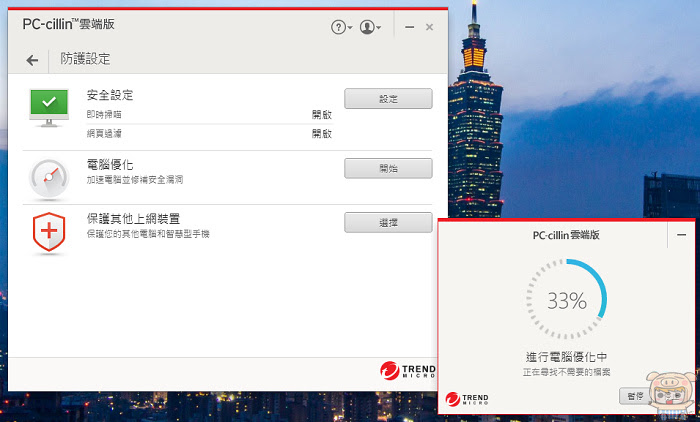
Task: Click the 進行電腦優化中 status text
Action: (567, 357)
